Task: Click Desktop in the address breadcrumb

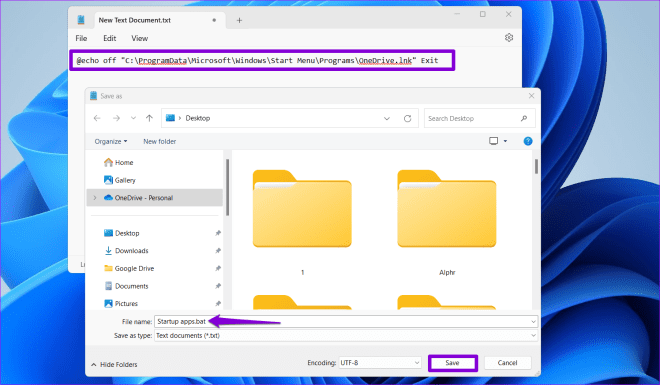Action: click(198, 118)
